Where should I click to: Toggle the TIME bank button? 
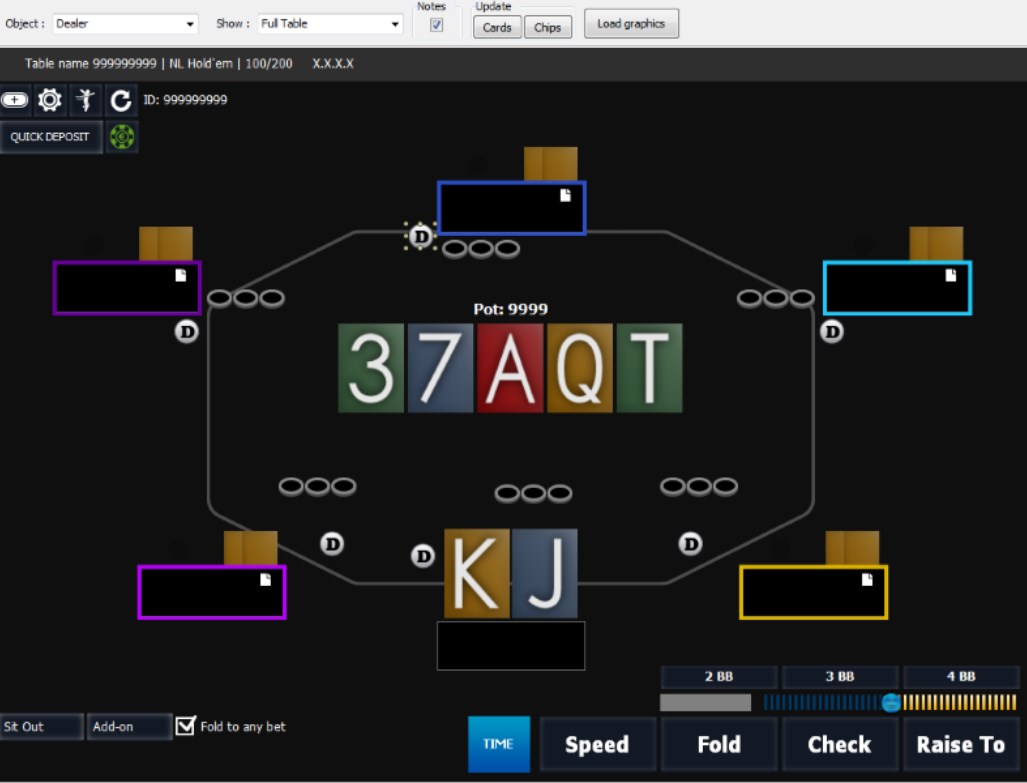498,744
